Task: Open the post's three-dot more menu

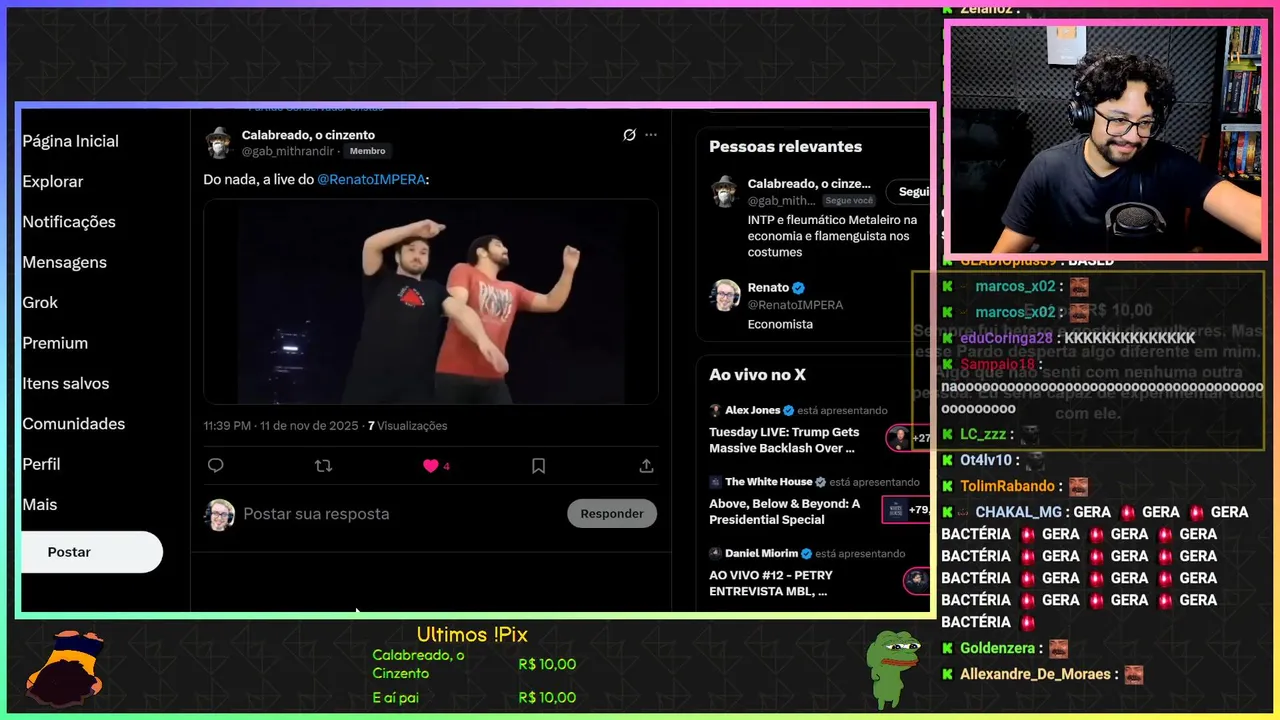Action: 651,135
